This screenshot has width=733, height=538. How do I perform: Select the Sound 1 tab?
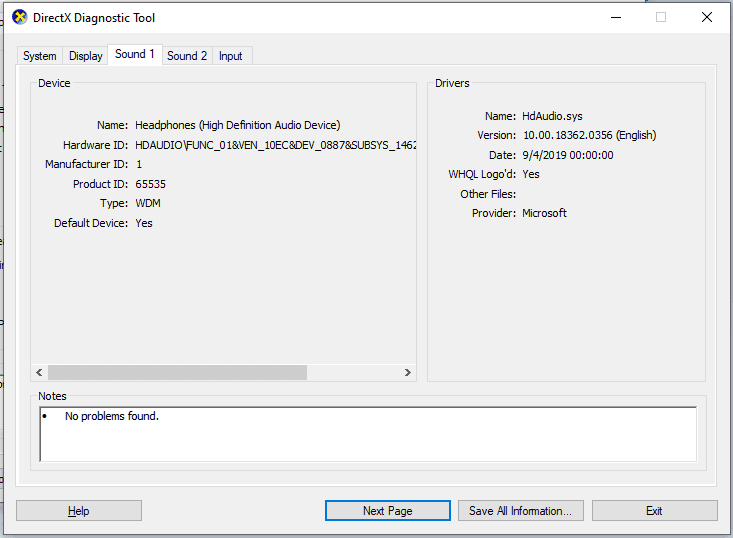(135, 54)
